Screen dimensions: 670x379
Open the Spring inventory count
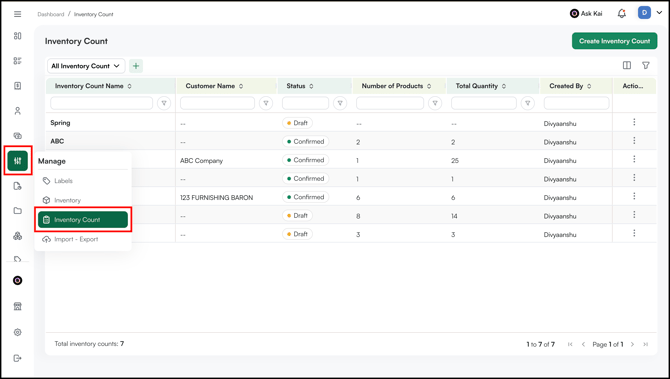click(60, 123)
